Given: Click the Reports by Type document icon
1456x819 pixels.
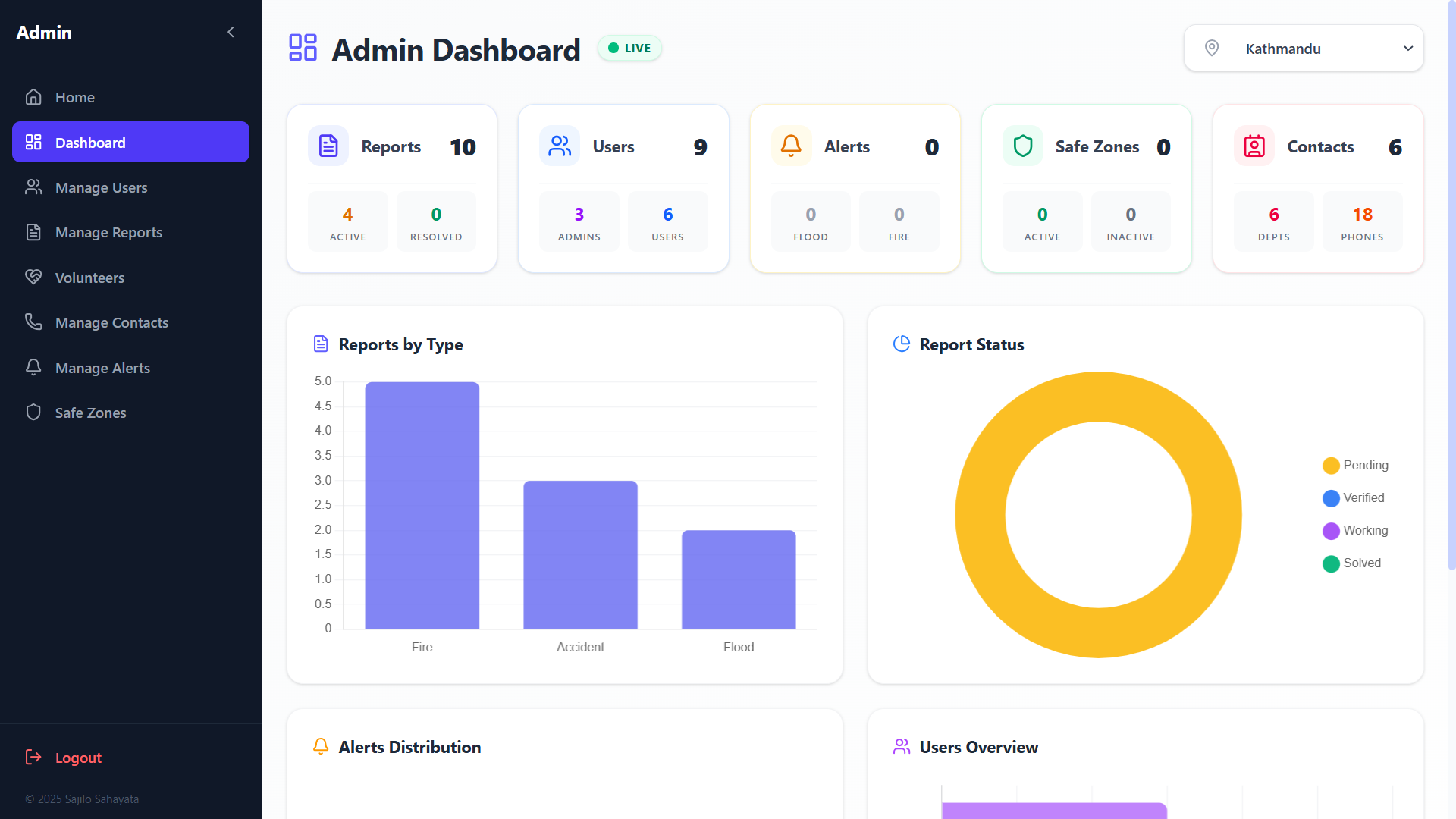Looking at the screenshot, I should tap(321, 344).
